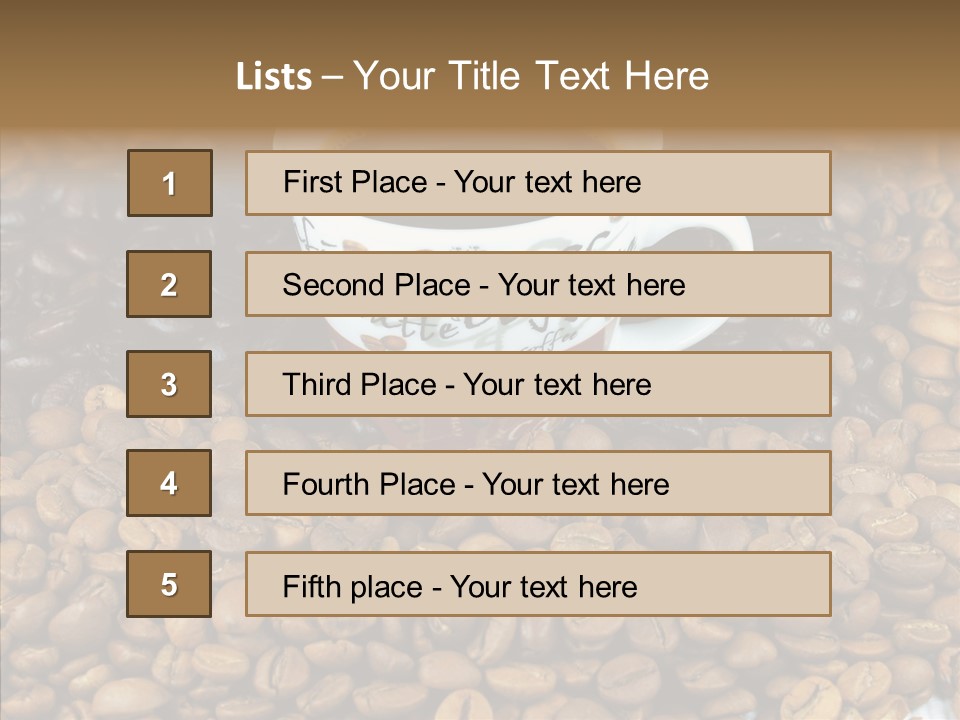Click the number 3 list marker
Image resolution: width=960 pixels, height=720 pixels.
coord(169,384)
